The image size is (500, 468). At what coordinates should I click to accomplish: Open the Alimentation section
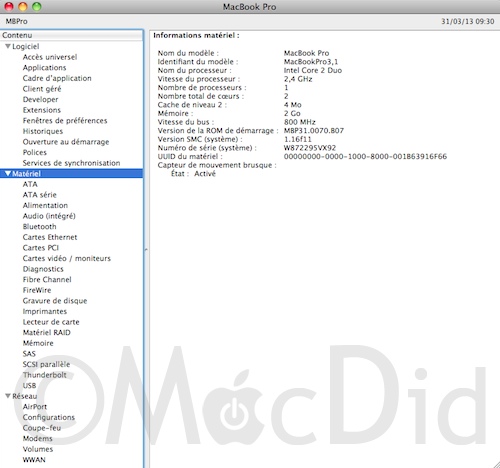[x=45, y=205]
